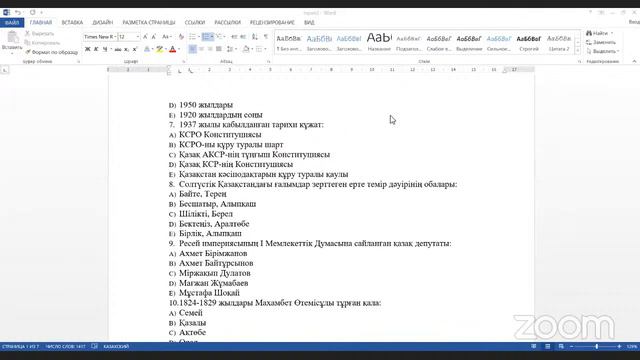
Task: Switch to the ВИД (View) tab
Action: click(x=309, y=22)
